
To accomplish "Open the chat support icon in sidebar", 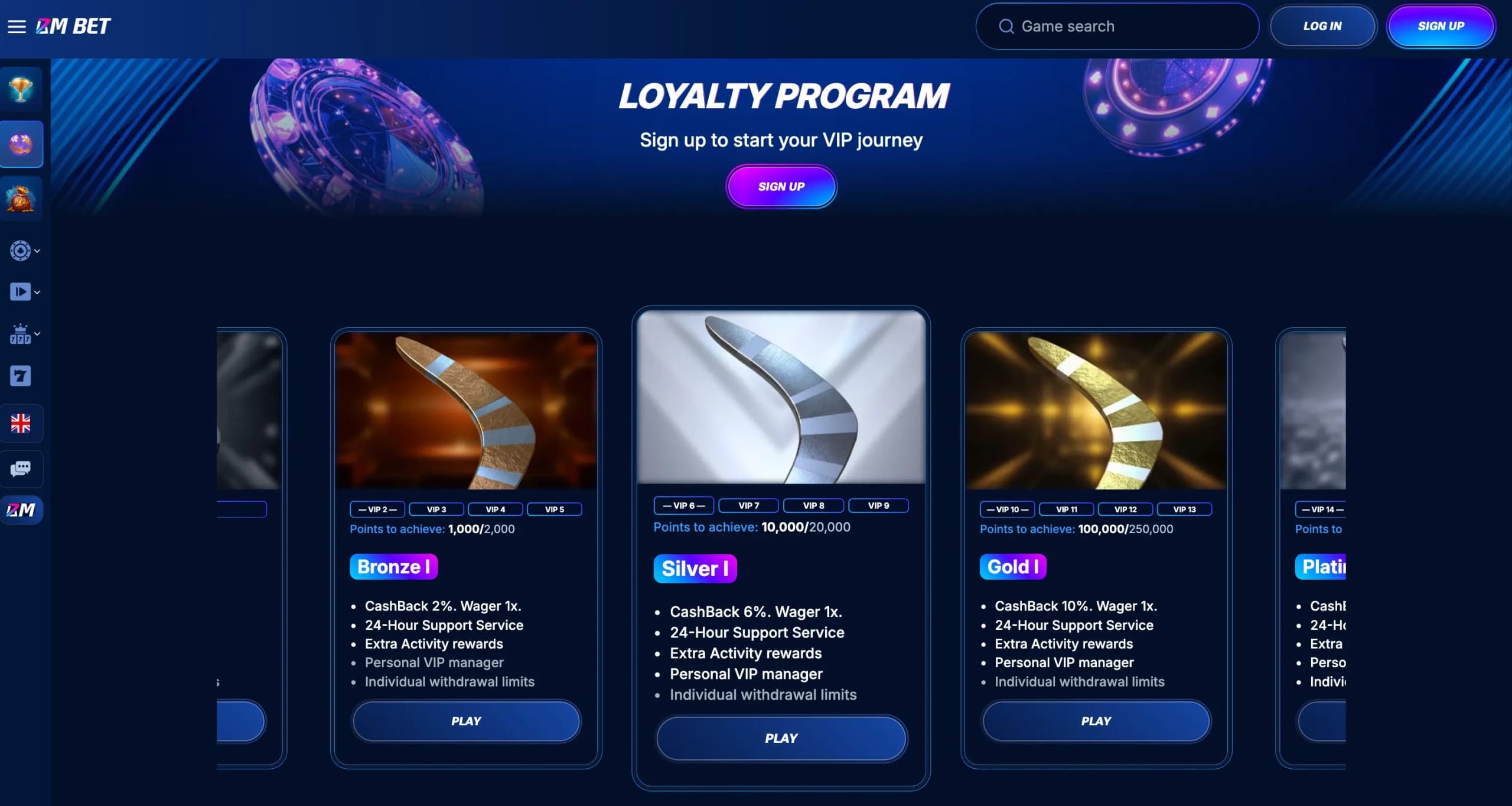I will (22, 469).
